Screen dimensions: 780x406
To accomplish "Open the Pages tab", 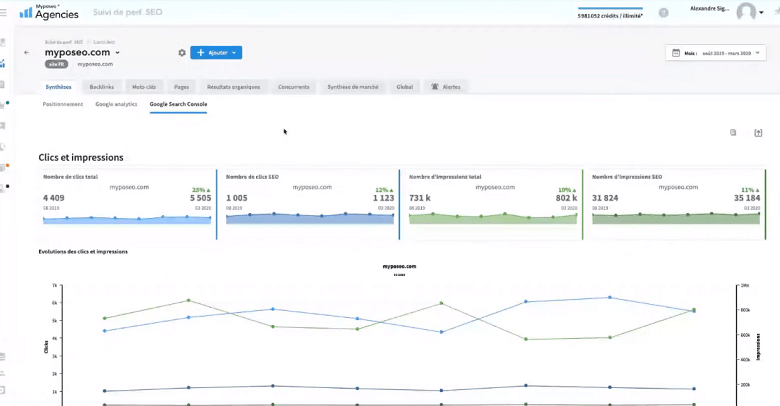I will 182,87.
